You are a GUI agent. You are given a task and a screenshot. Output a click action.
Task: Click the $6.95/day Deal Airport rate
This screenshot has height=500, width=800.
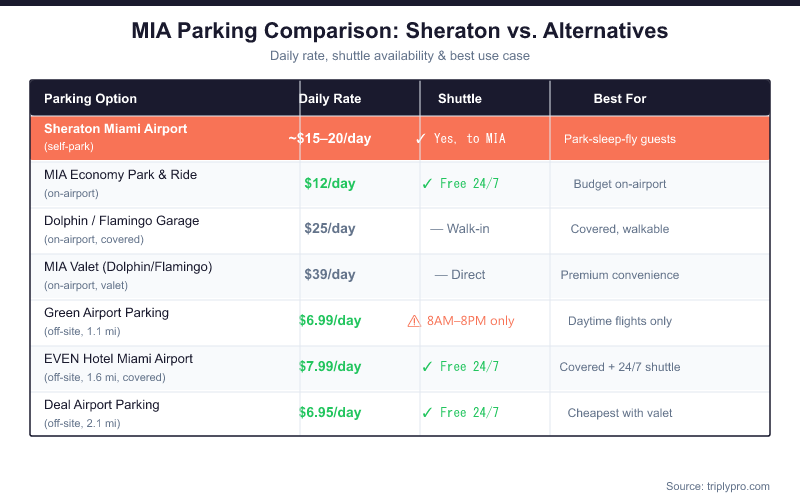pos(330,413)
